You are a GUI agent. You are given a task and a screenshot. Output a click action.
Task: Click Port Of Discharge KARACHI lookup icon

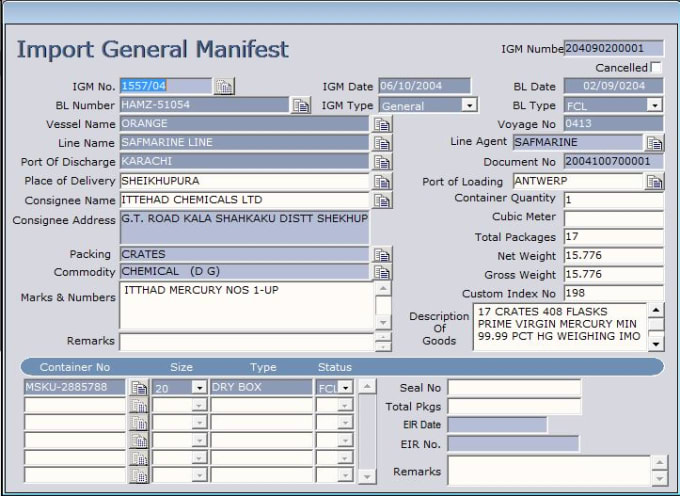point(382,162)
